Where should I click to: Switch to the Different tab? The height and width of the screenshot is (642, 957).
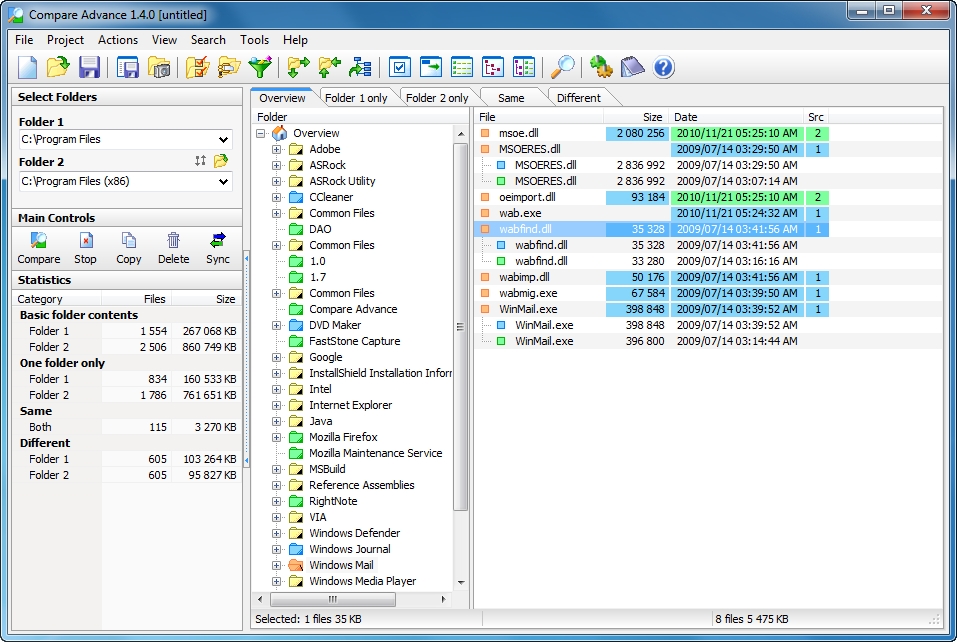point(579,98)
